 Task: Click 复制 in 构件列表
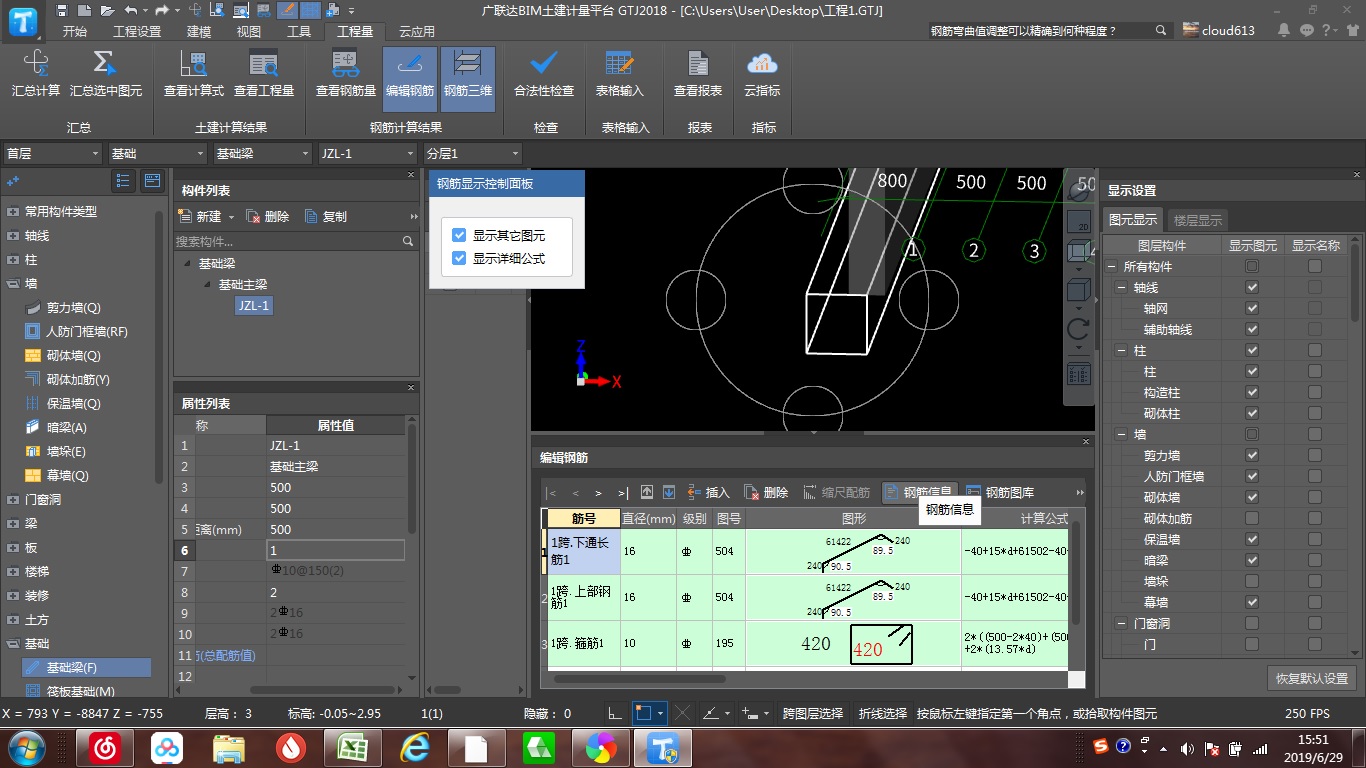(326, 216)
